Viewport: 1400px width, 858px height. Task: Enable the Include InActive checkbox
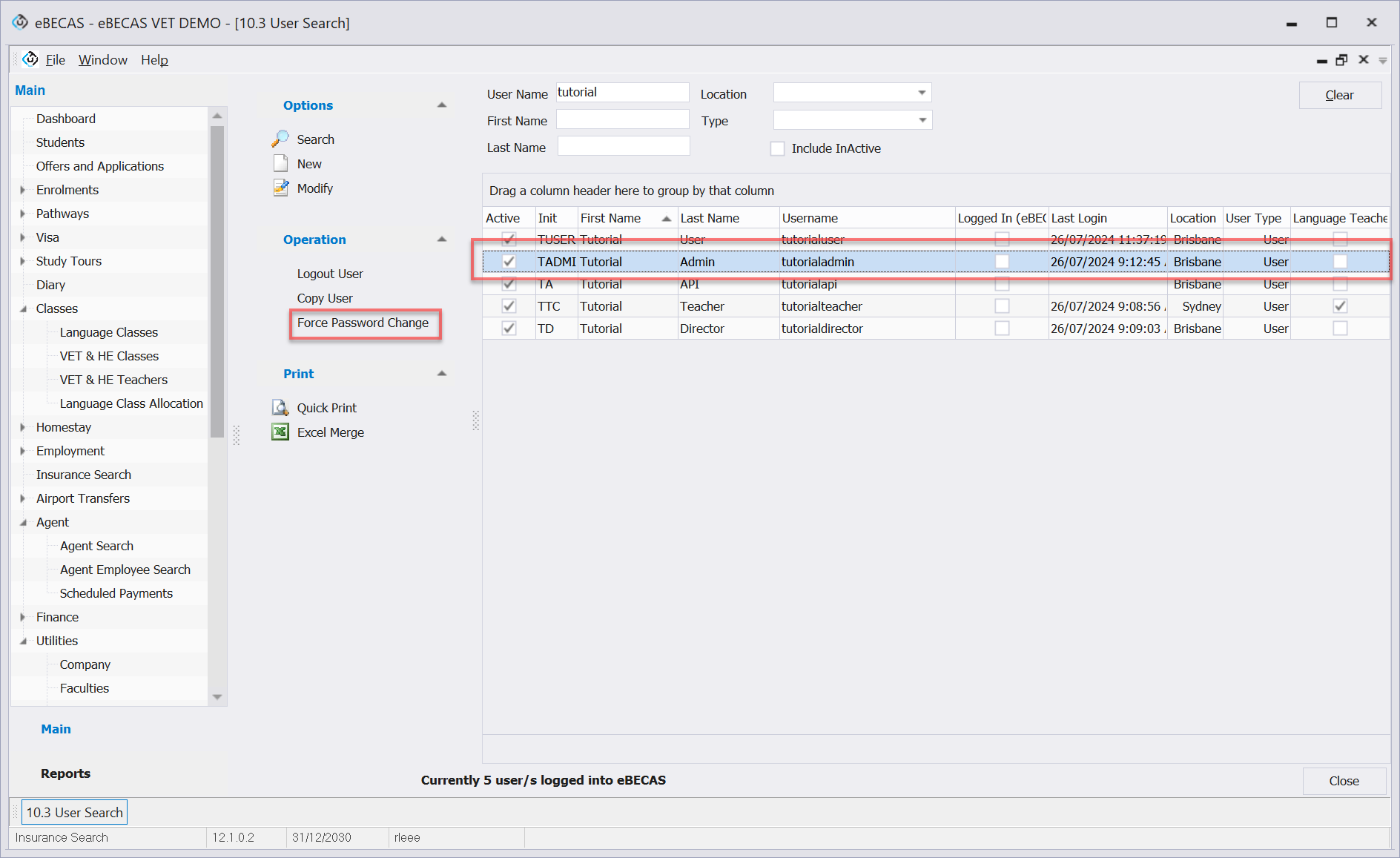[x=777, y=148]
